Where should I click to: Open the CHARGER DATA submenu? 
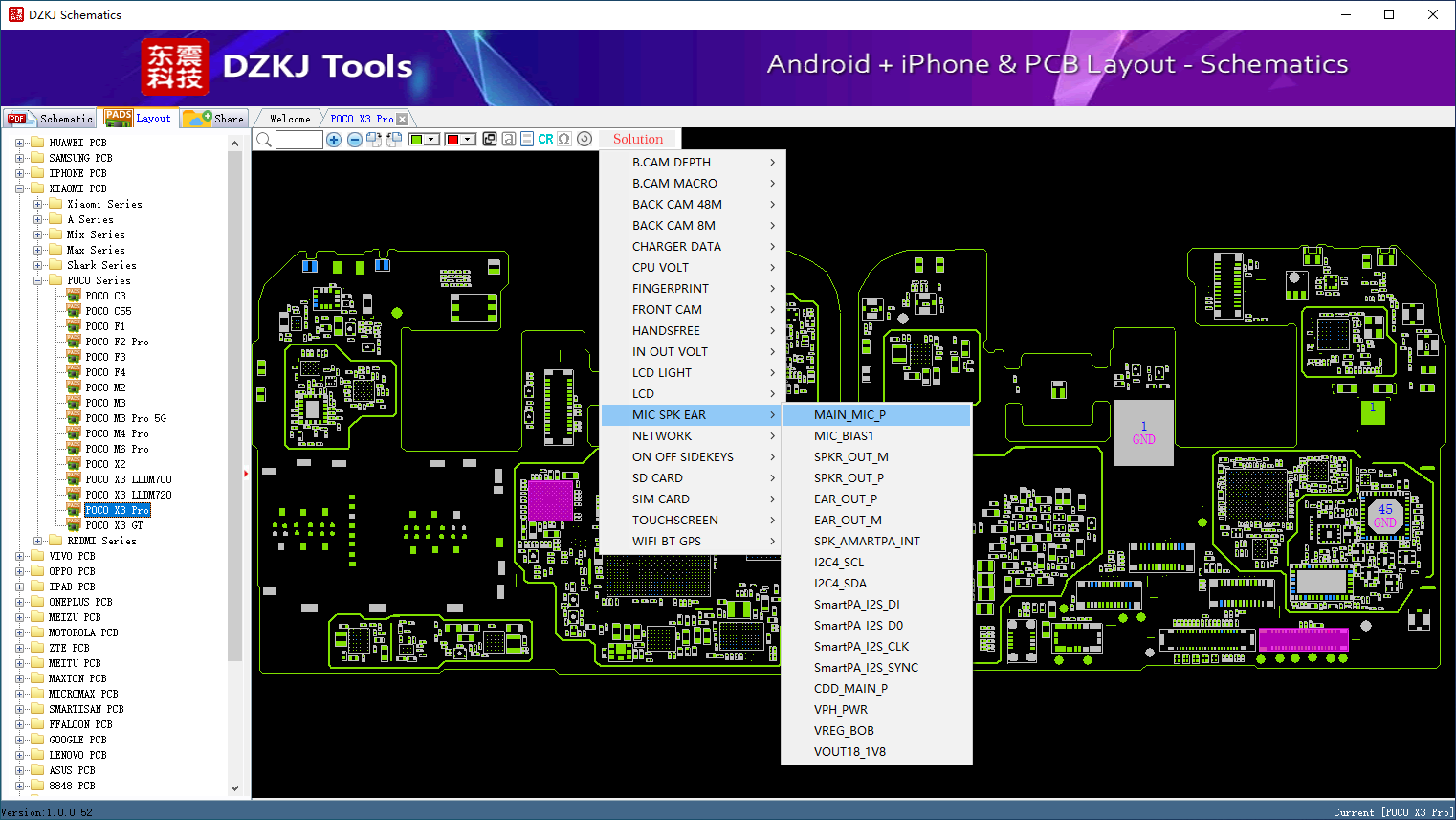[694, 246]
